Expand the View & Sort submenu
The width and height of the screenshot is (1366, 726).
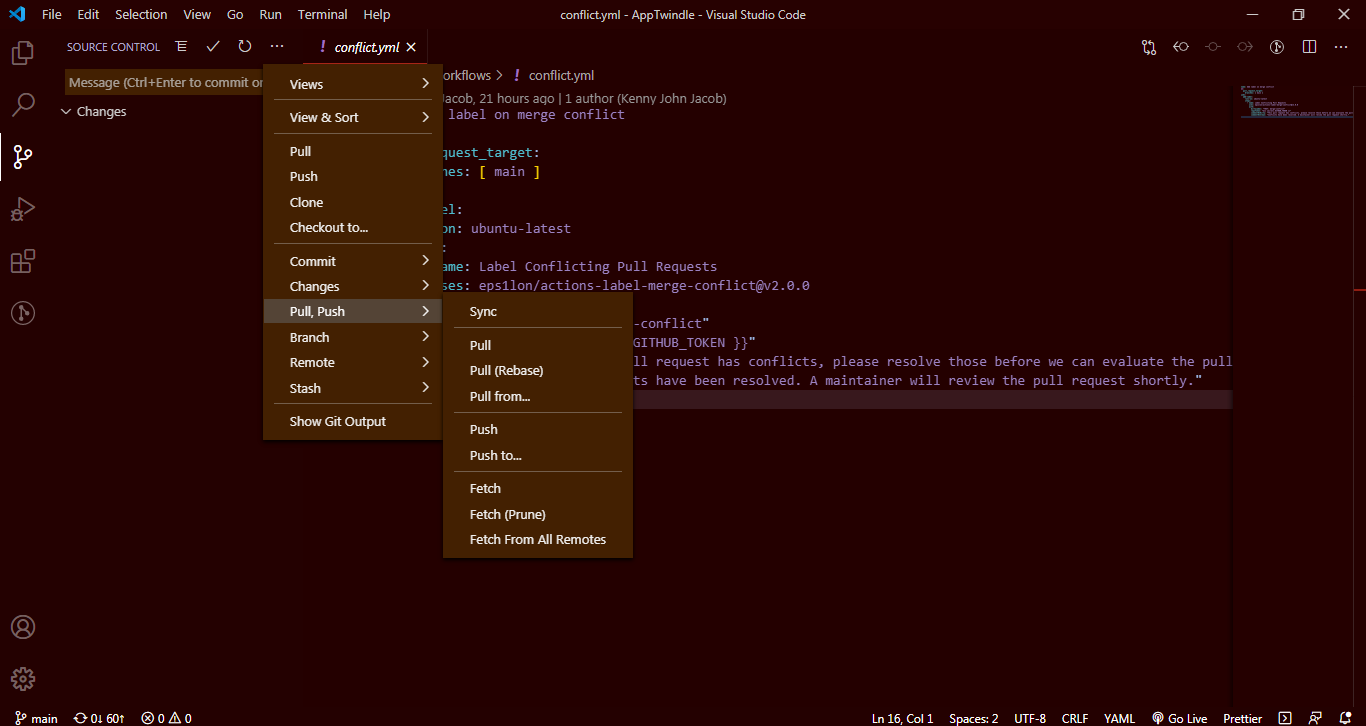pos(353,117)
